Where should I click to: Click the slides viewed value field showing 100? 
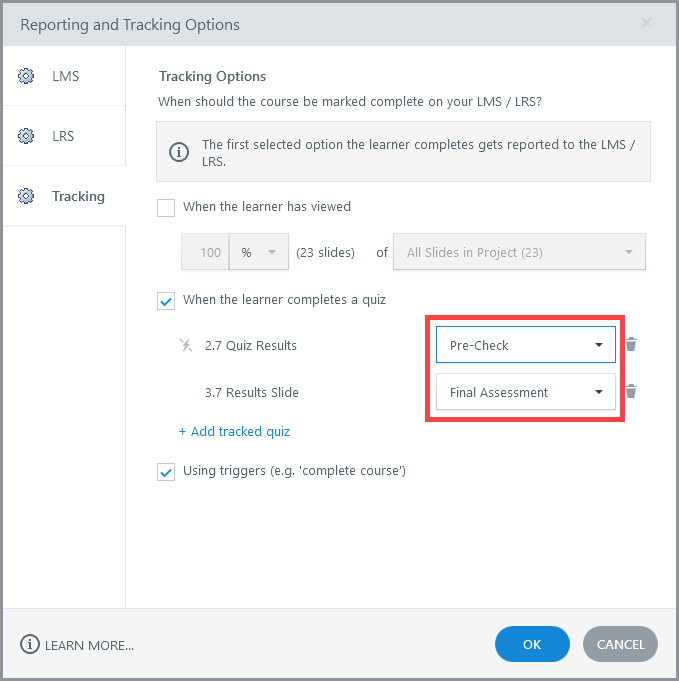(x=206, y=252)
